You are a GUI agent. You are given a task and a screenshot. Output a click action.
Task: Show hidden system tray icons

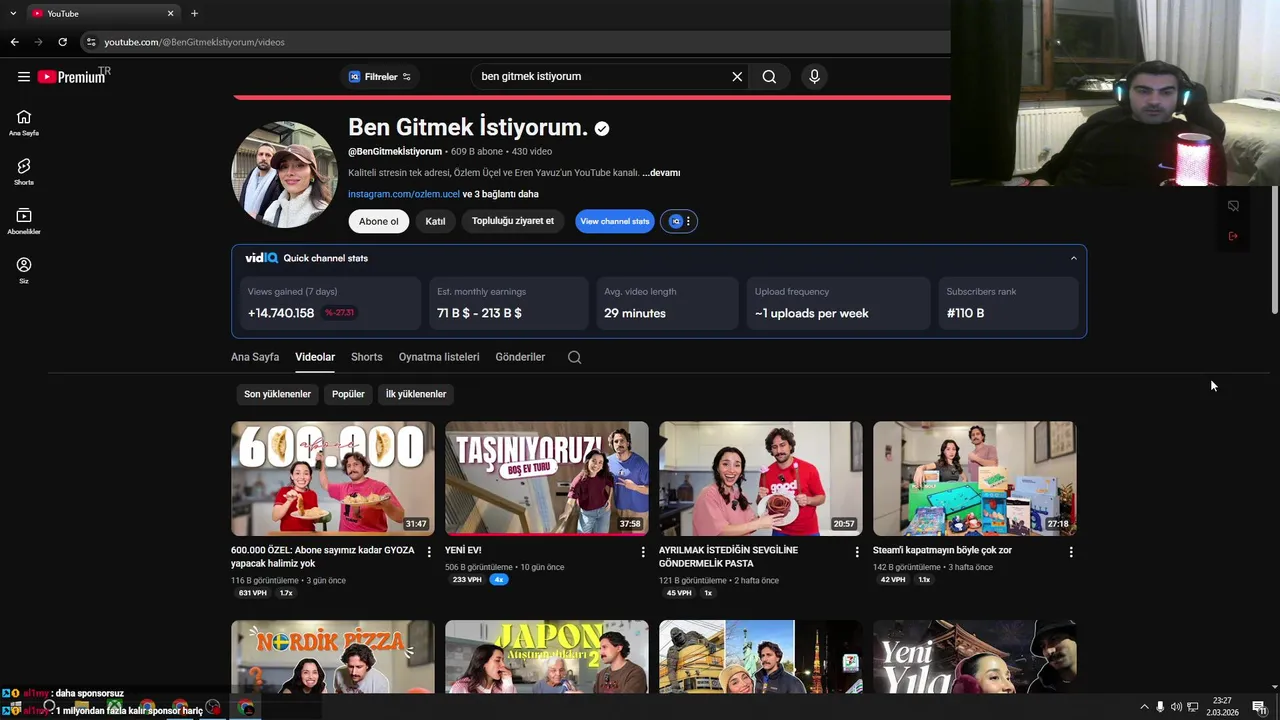(x=1144, y=707)
